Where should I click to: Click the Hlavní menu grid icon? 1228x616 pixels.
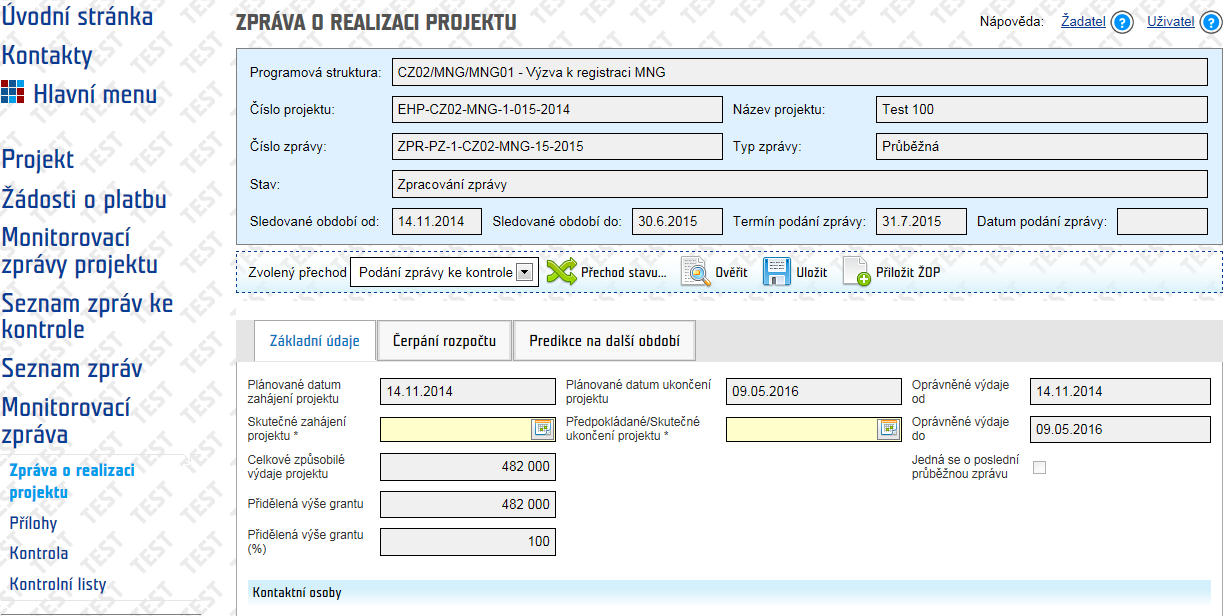click(x=12, y=93)
